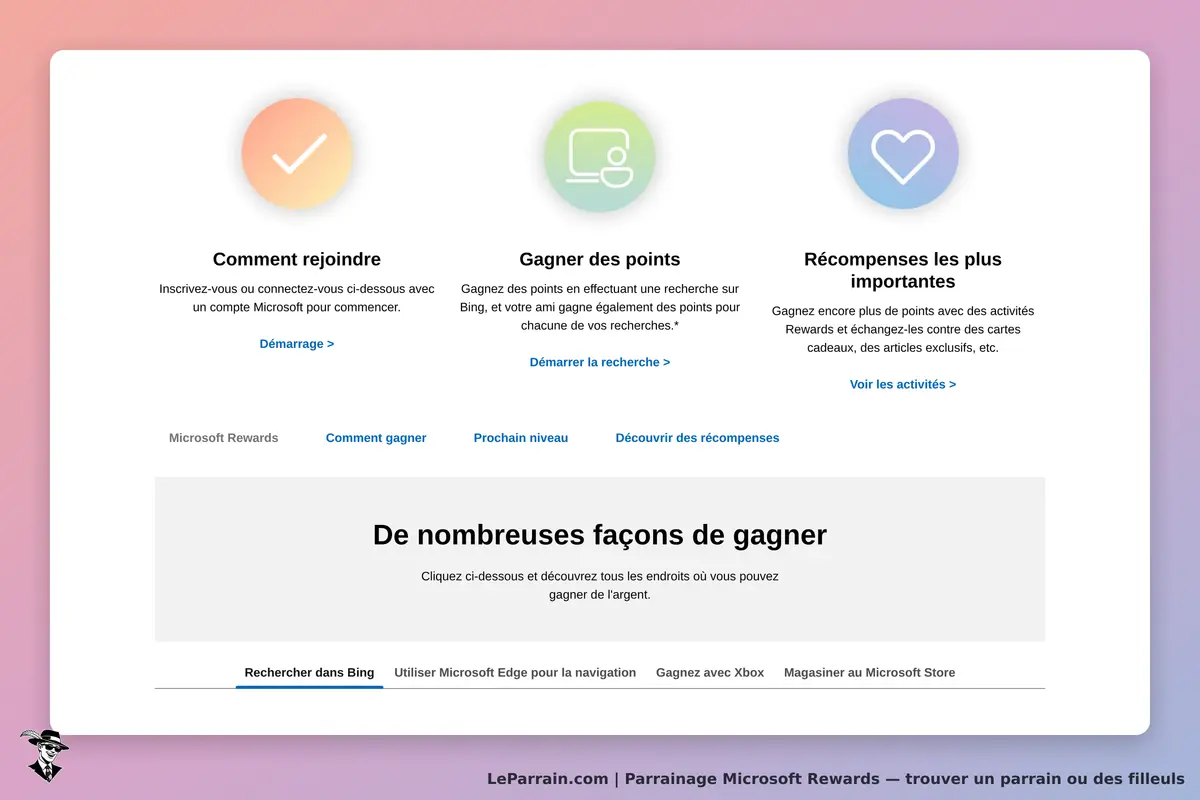Click the green laptop-and-person circle icon

coord(600,157)
